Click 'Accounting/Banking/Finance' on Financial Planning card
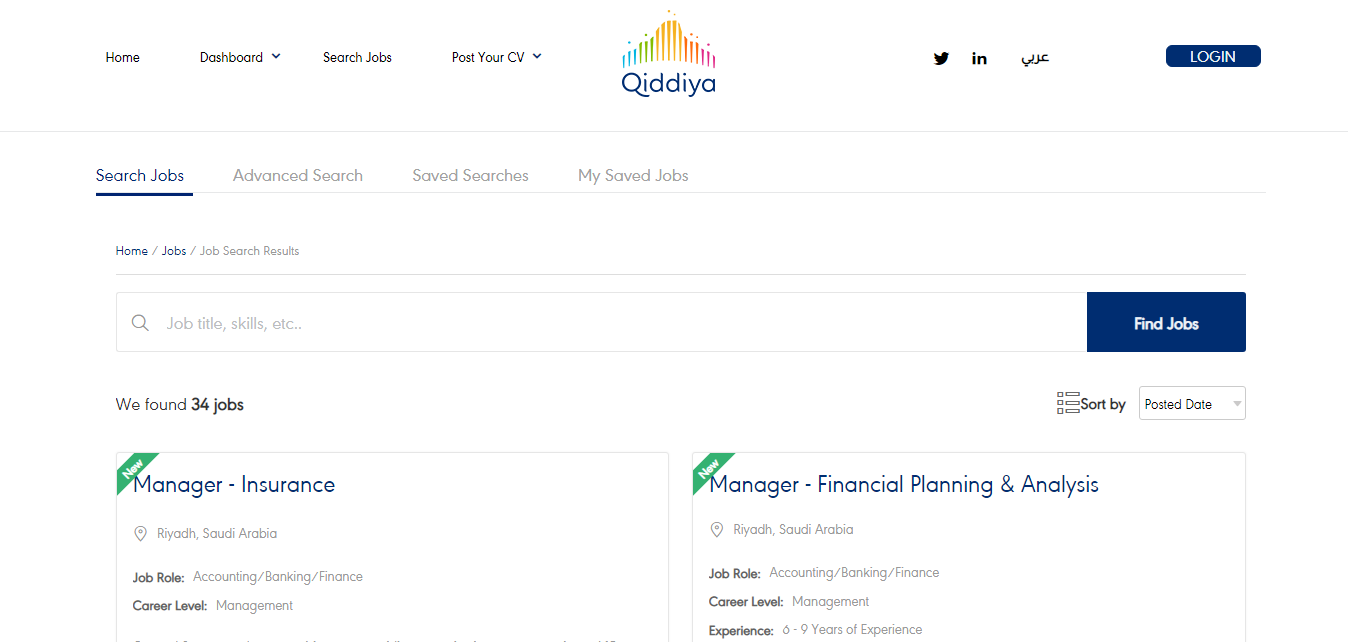The height and width of the screenshot is (642, 1348). [x=854, y=573]
